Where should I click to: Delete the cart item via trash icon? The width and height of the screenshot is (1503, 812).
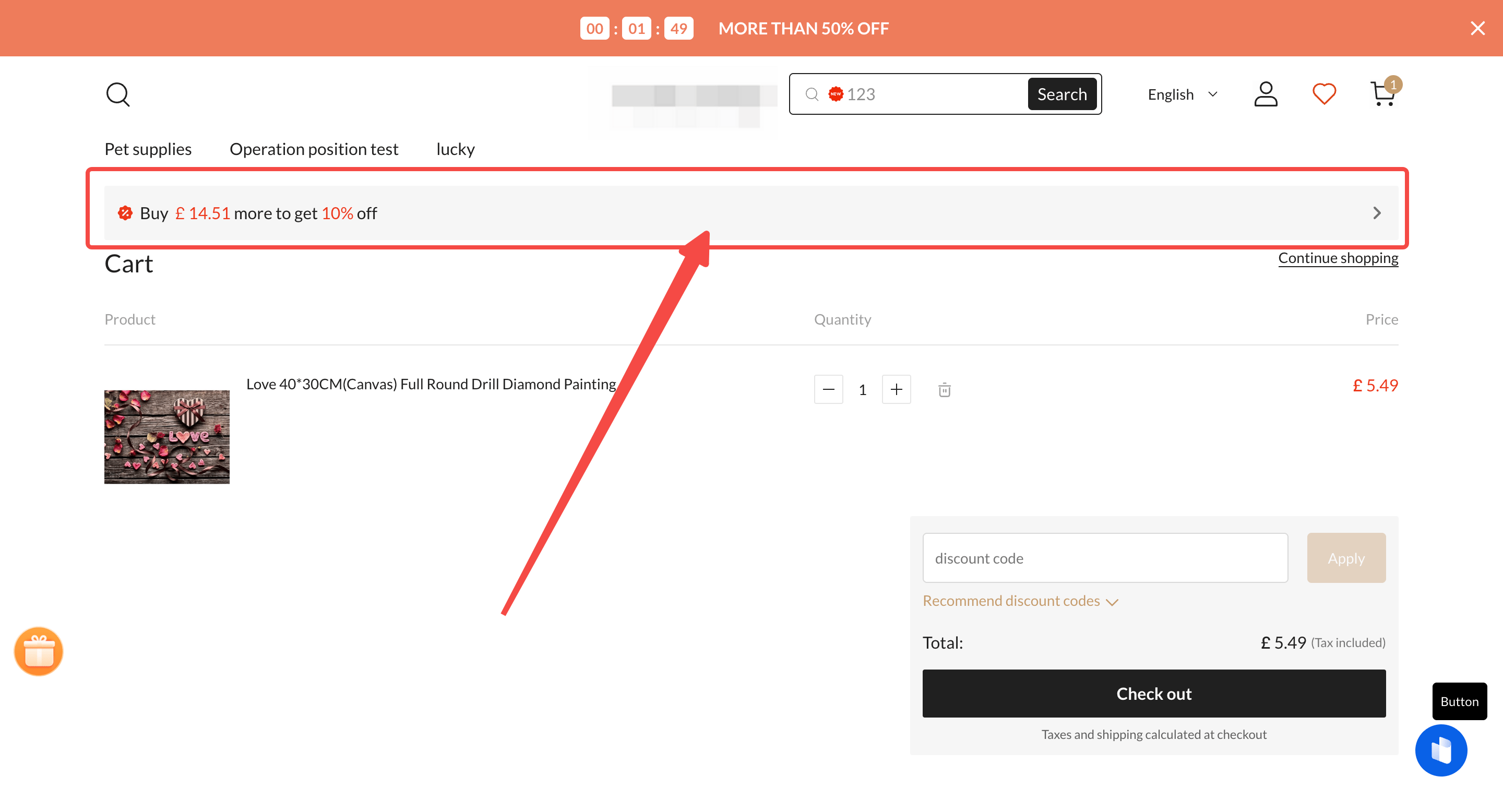944,389
